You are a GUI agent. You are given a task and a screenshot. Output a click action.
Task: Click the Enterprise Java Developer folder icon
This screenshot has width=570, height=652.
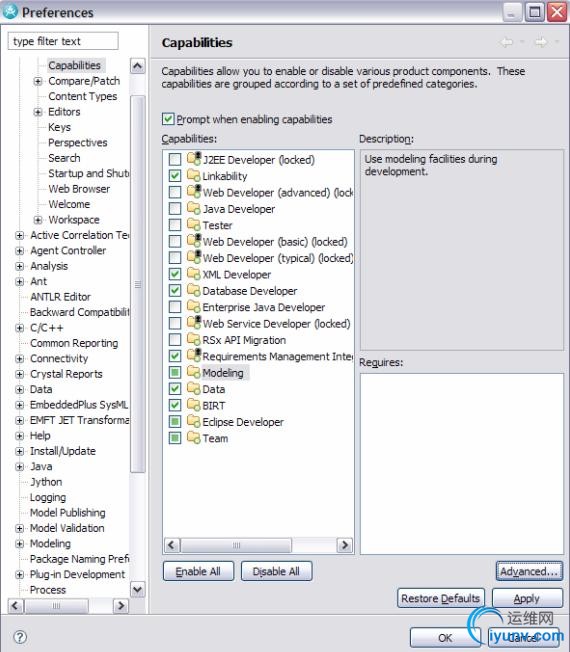point(194,307)
